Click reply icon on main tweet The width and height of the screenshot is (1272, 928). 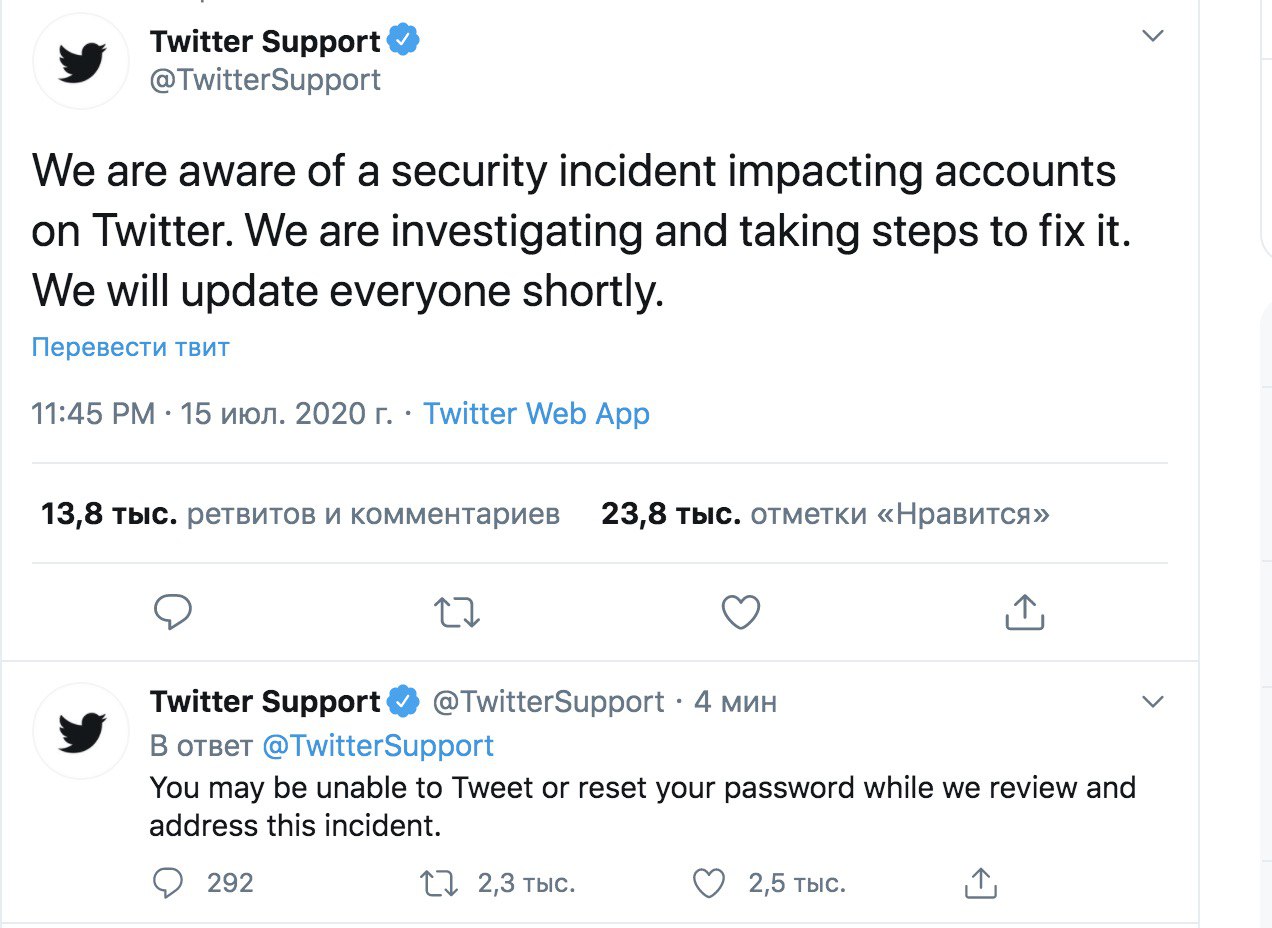click(173, 612)
